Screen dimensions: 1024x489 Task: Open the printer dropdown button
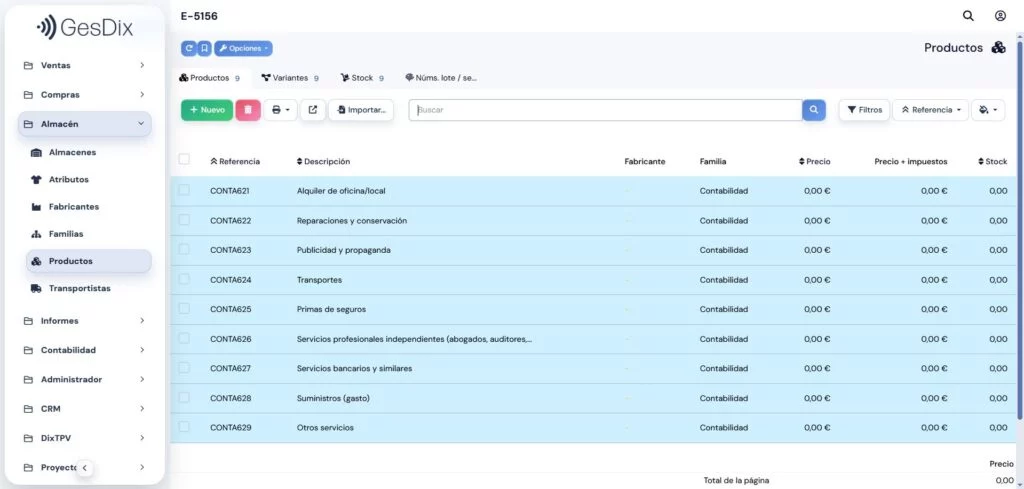tap(280, 110)
